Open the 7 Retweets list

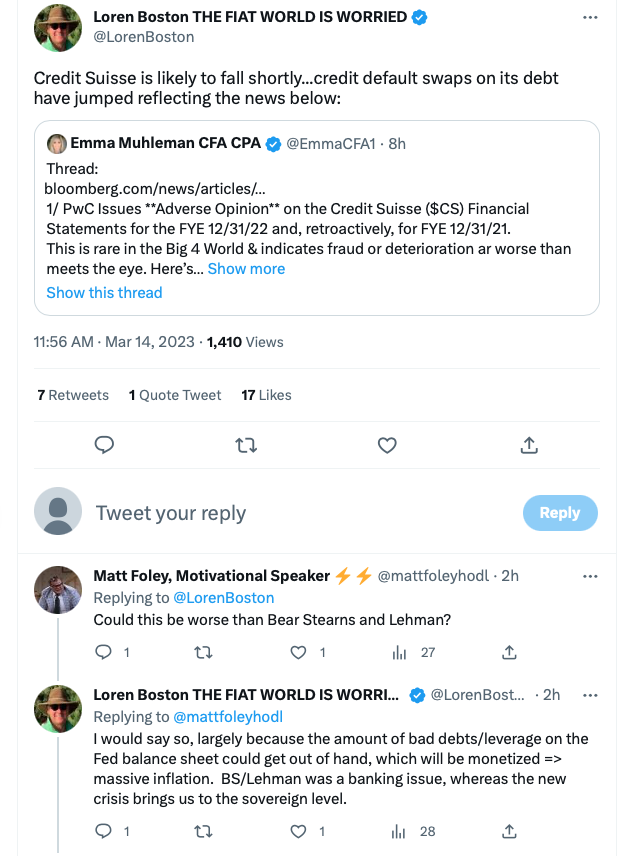pyautogui.click(x=73, y=395)
